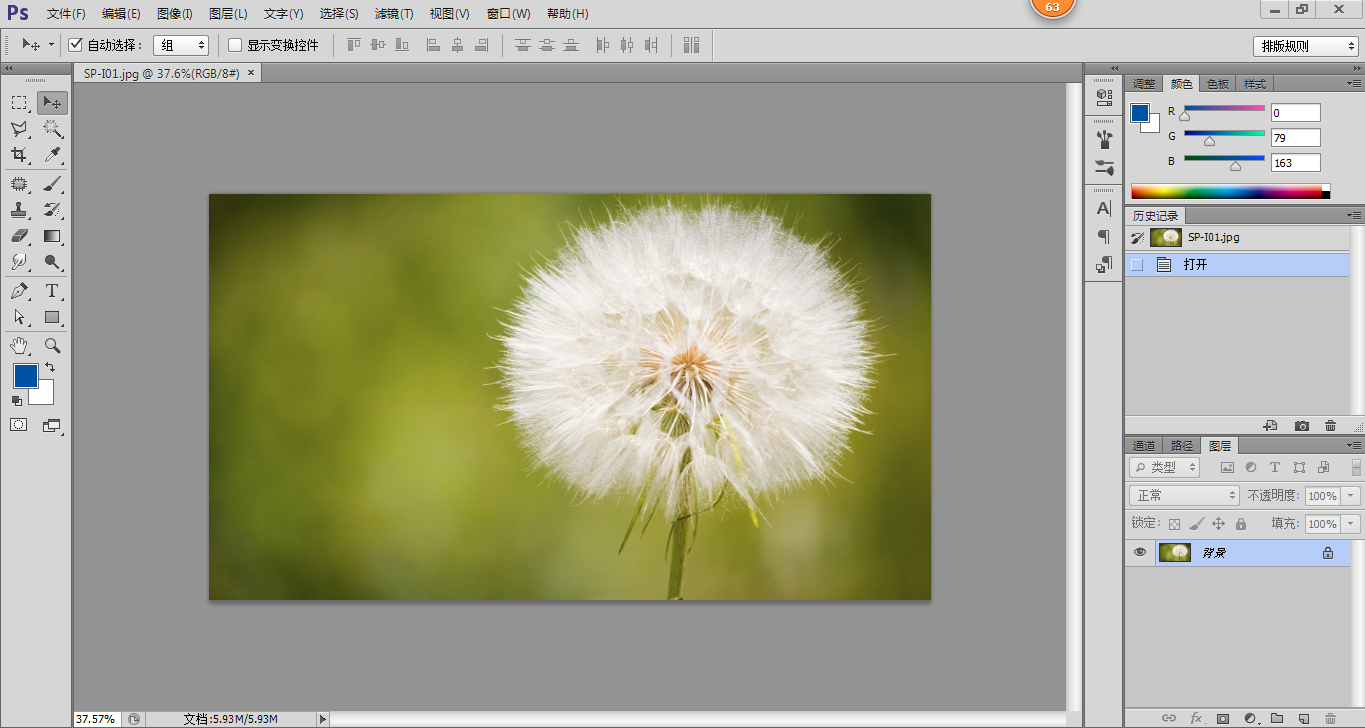
Task: Swap foreground and background colors
Action: click(x=50, y=367)
